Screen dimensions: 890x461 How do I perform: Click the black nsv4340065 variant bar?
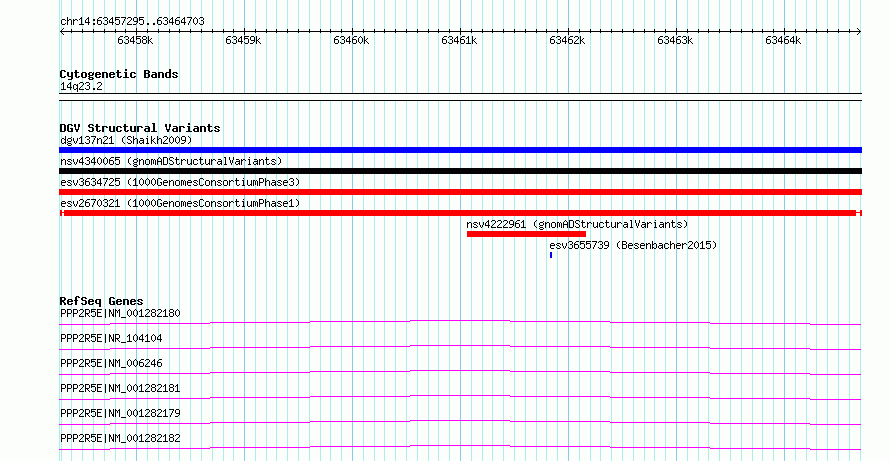click(x=460, y=171)
